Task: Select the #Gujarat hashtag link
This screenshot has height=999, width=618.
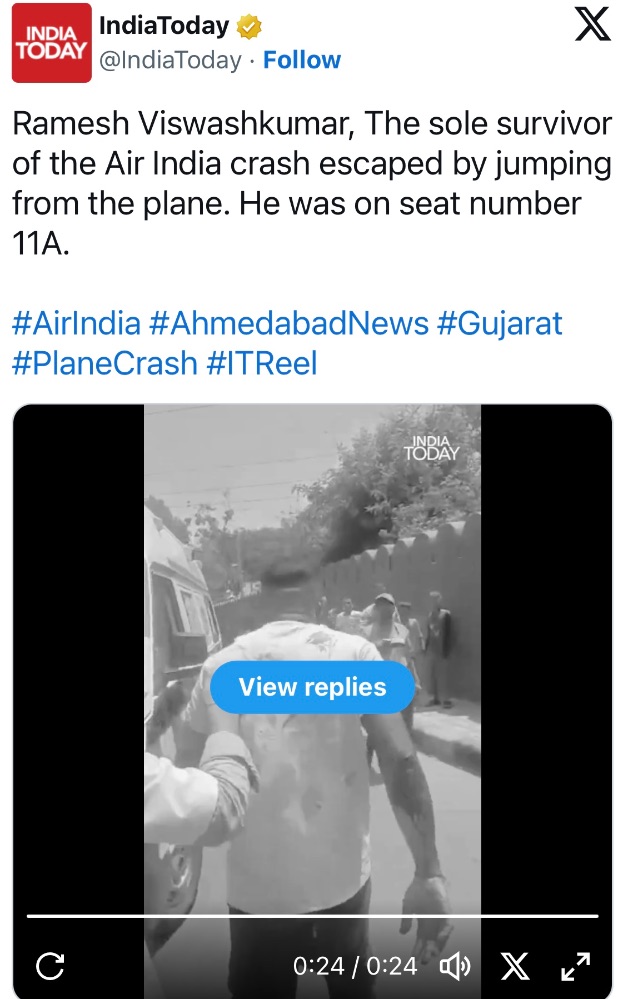Action: pos(500,324)
